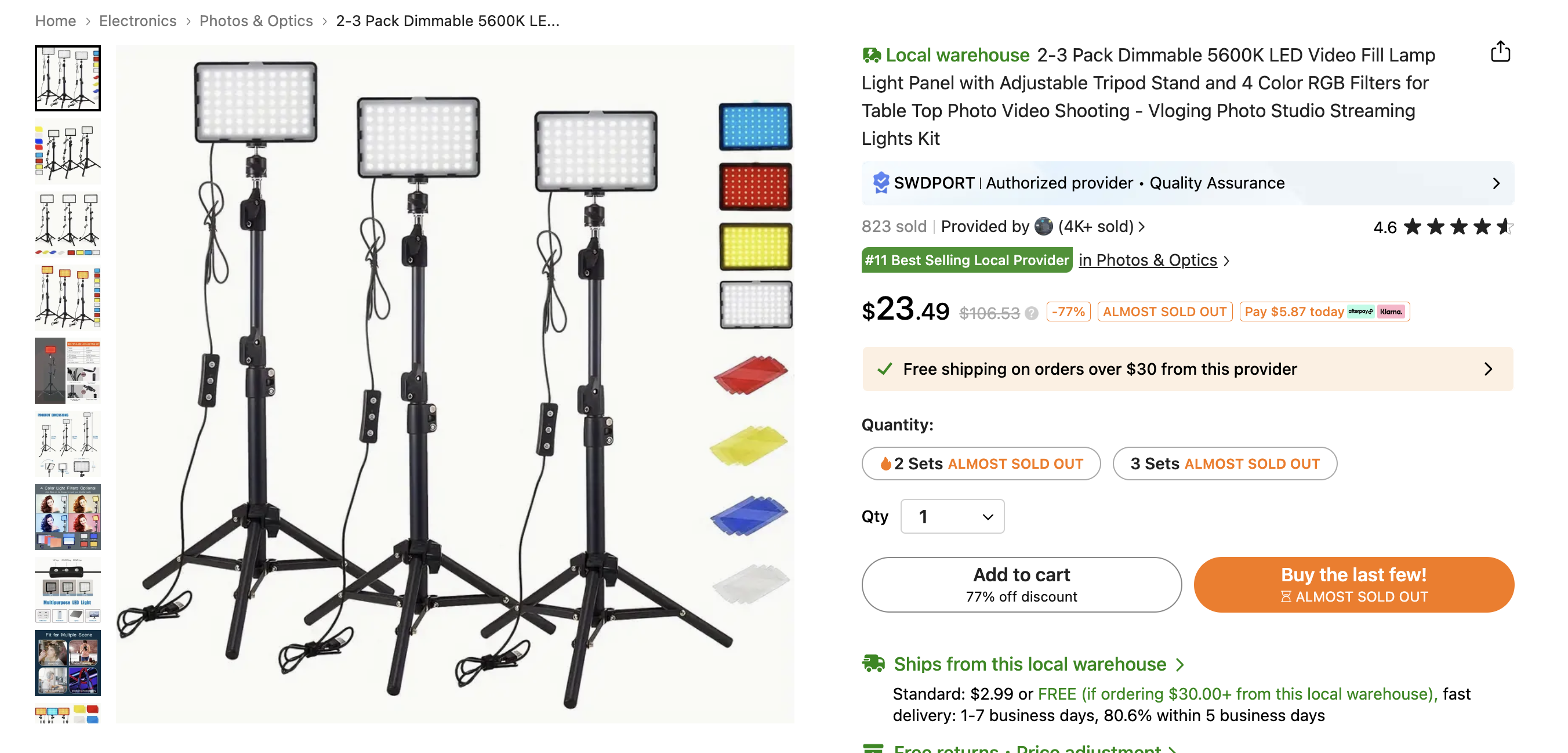
Task: Click the Afterpay payment badge
Action: pos(1360,312)
